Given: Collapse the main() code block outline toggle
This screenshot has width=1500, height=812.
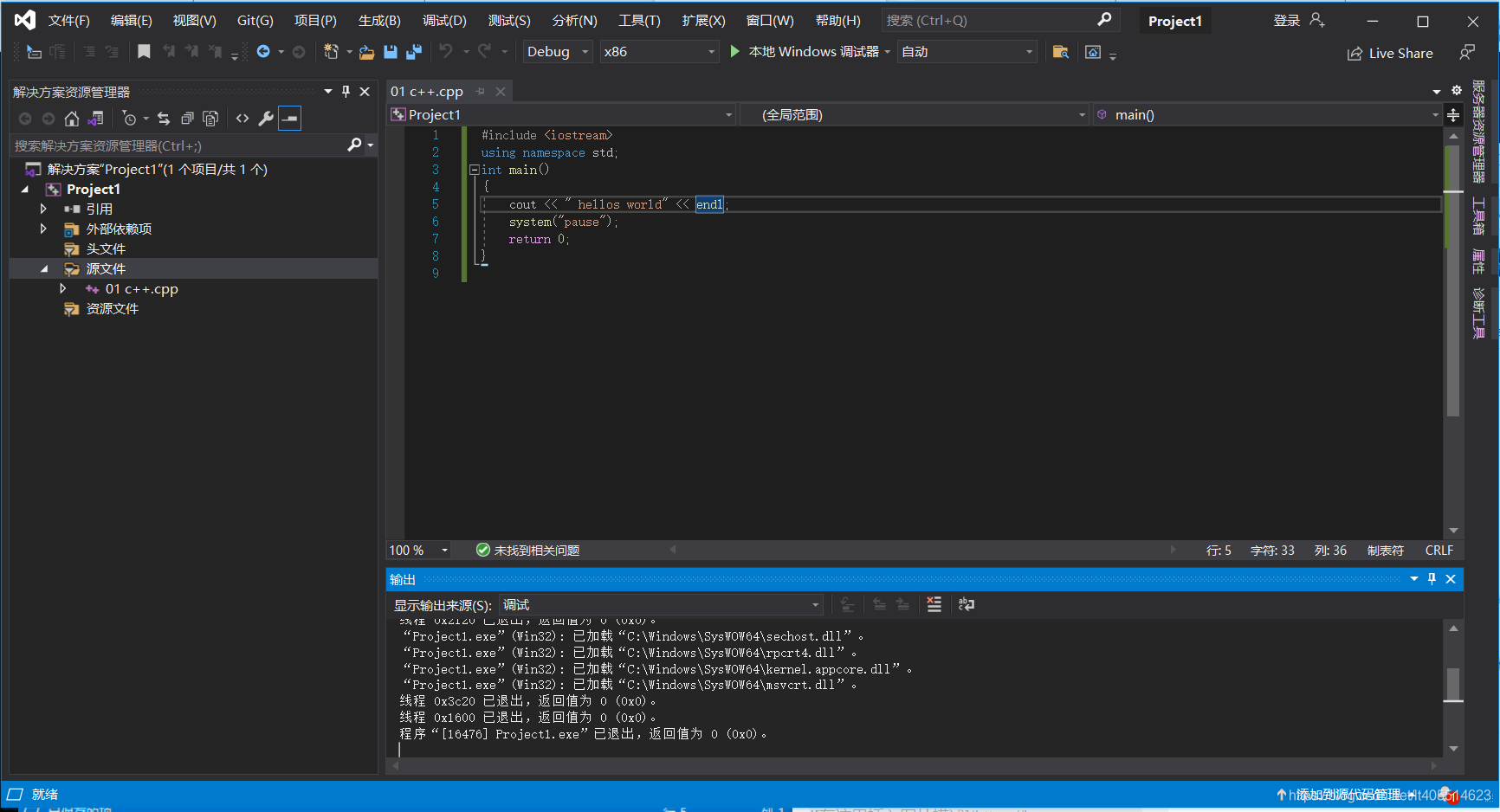Looking at the screenshot, I should tap(474, 170).
